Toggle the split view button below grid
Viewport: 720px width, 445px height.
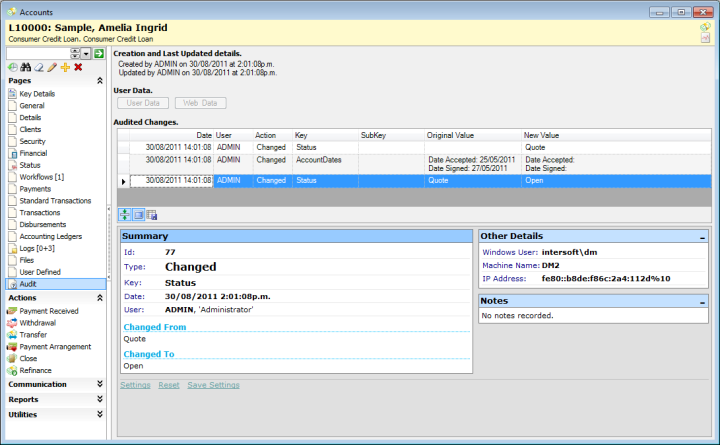[x=125, y=215]
